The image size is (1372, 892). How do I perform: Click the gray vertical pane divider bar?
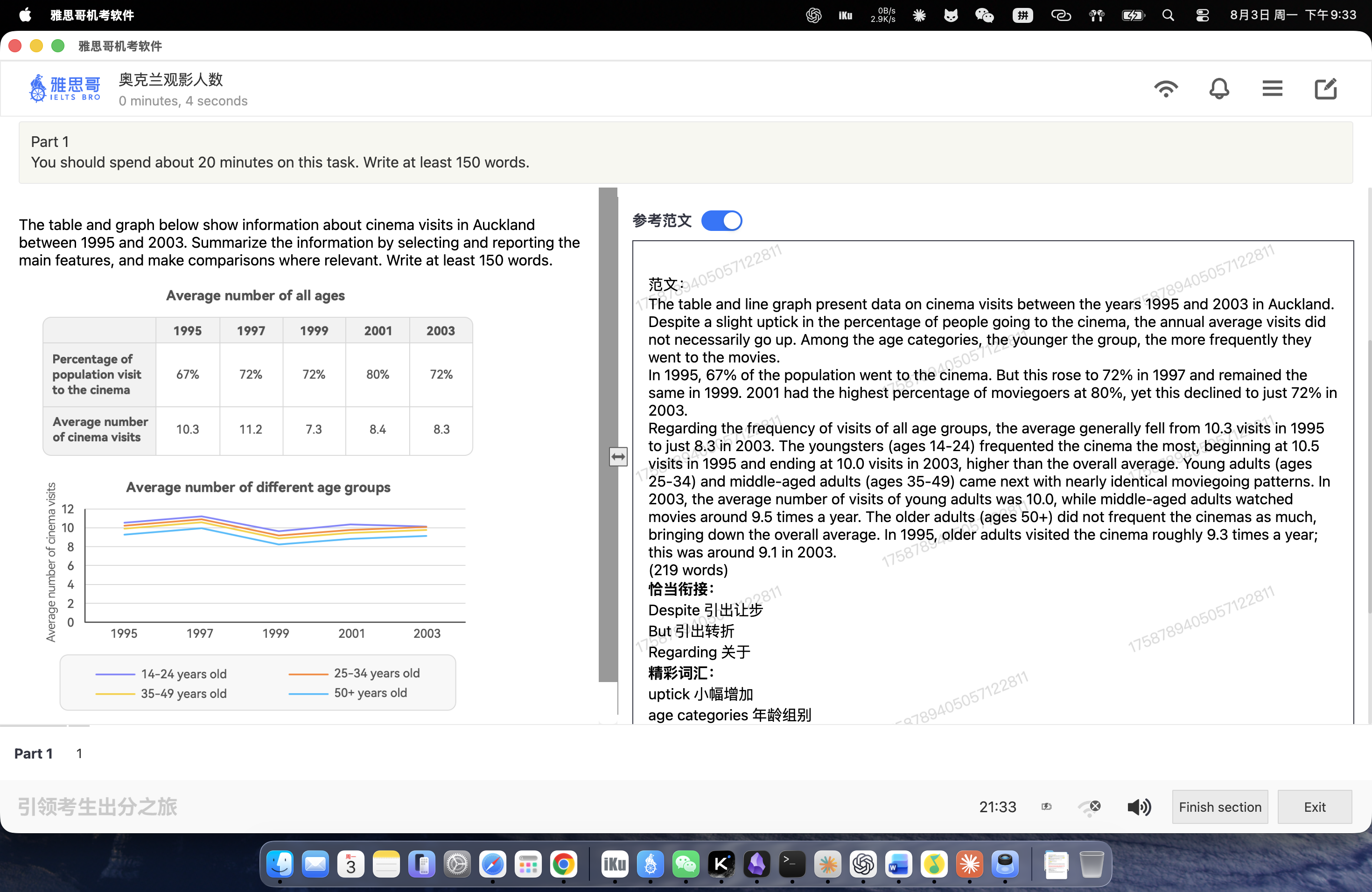tap(608, 435)
